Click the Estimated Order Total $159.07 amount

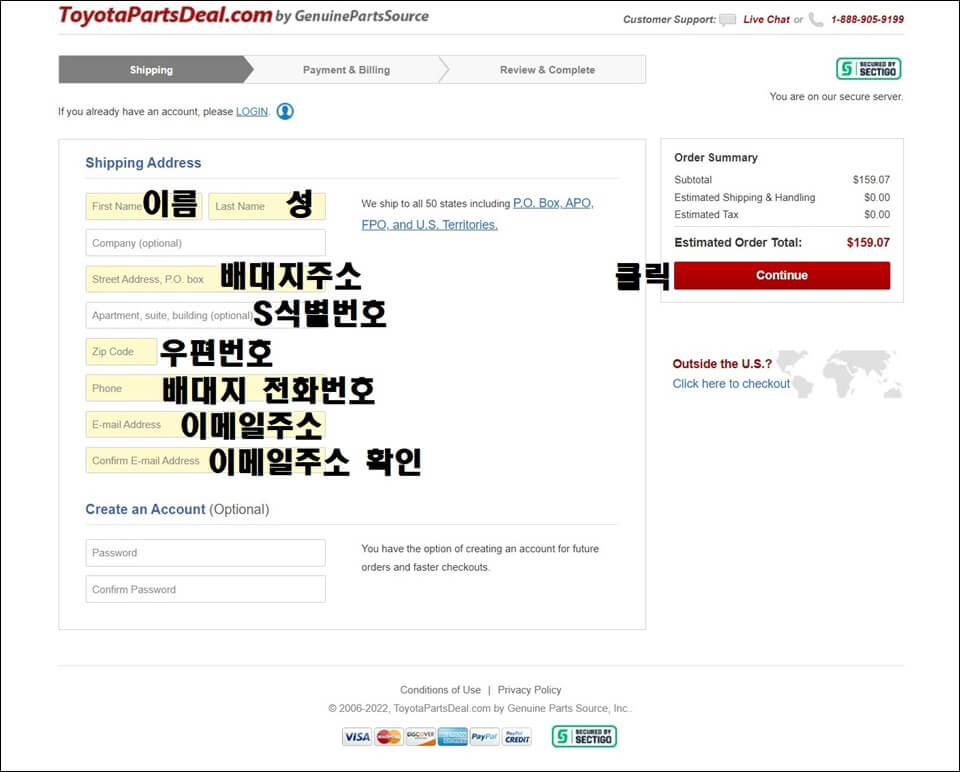pyautogui.click(x=868, y=242)
